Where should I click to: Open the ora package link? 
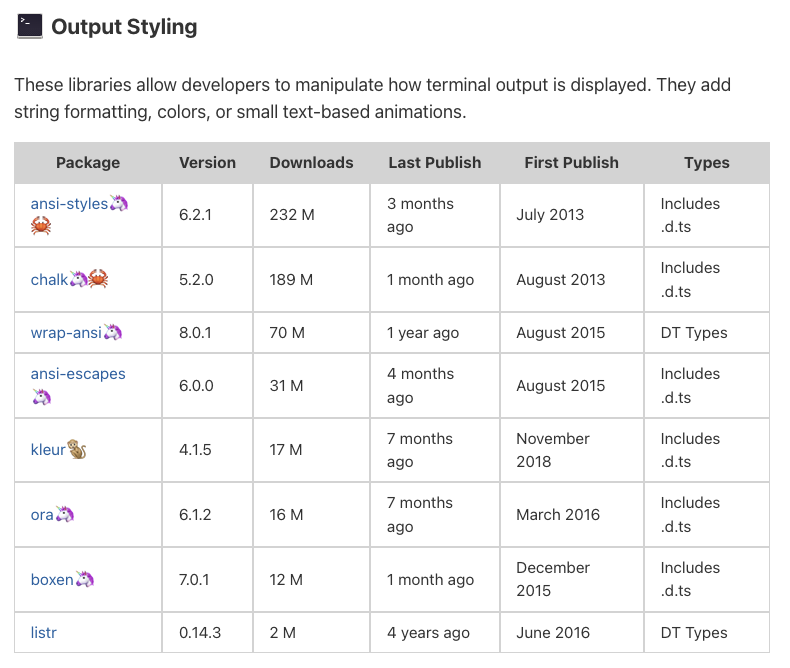42,515
